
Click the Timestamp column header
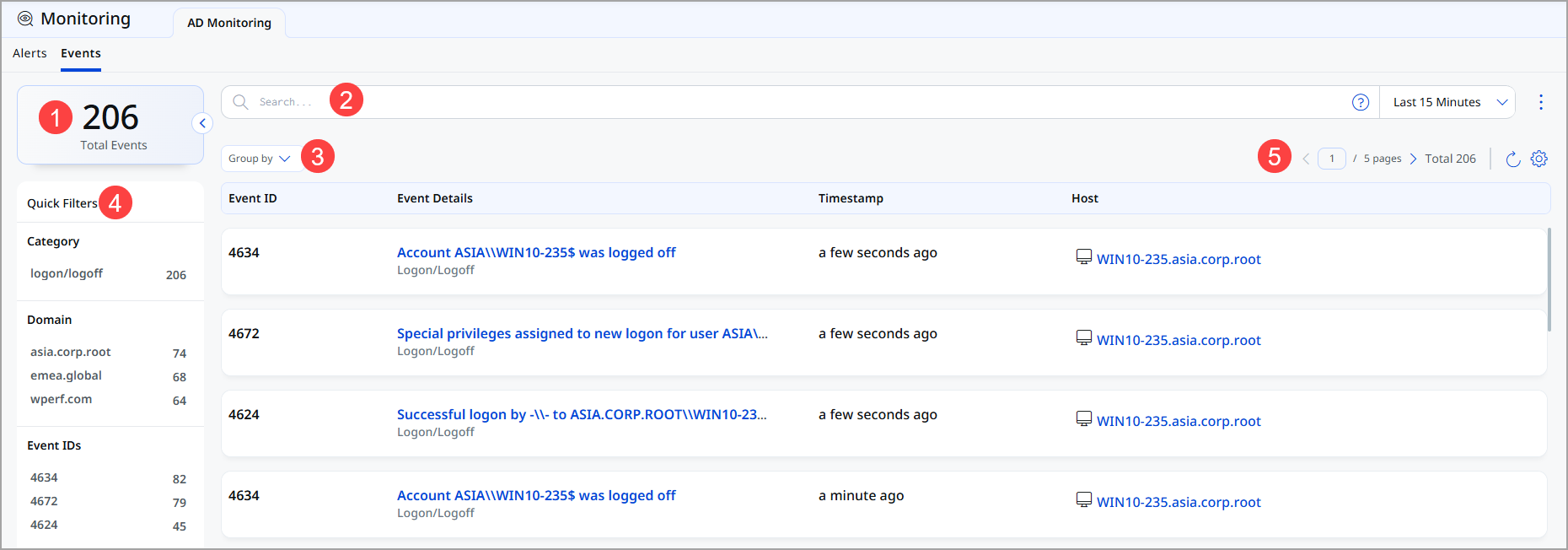pos(851,198)
